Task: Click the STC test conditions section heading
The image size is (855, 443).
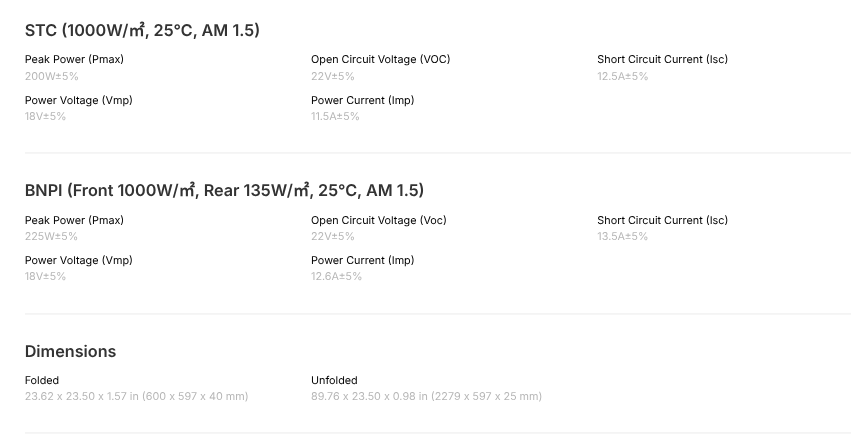Action: pyautogui.click(x=142, y=31)
